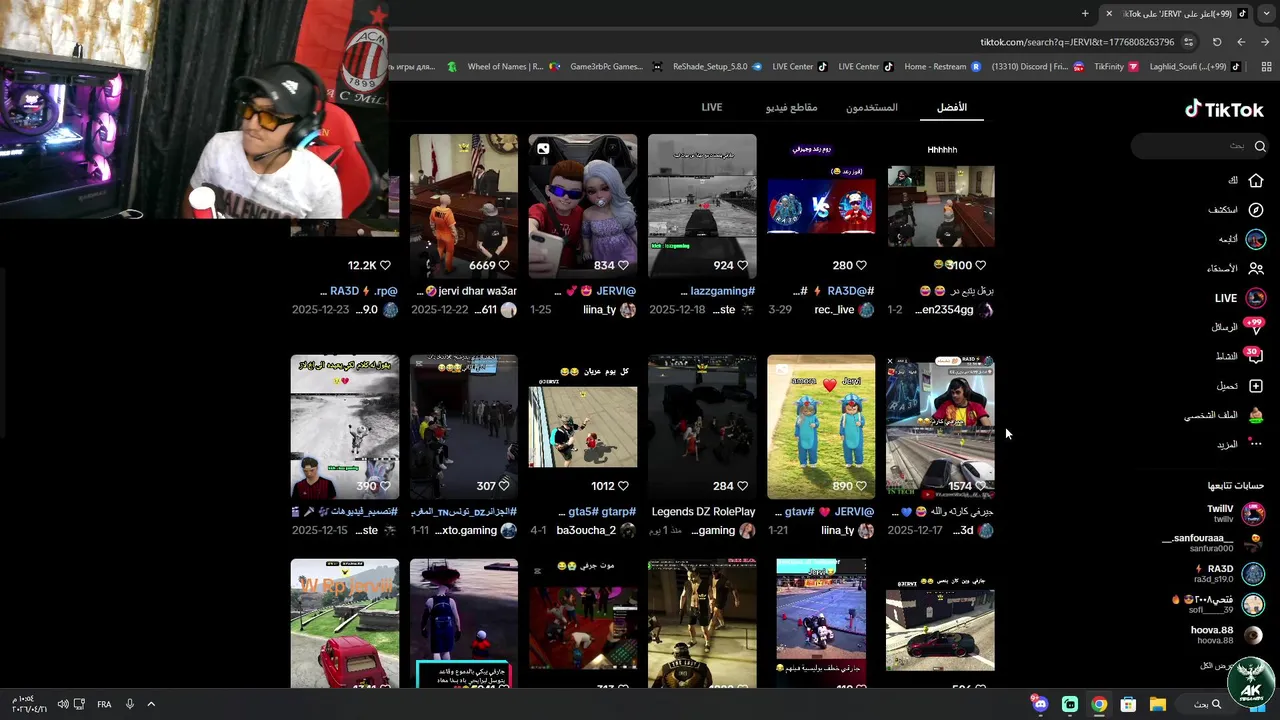
Task: Open the apps grid in bookmarks bar
Action: [x=1265, y=67]
